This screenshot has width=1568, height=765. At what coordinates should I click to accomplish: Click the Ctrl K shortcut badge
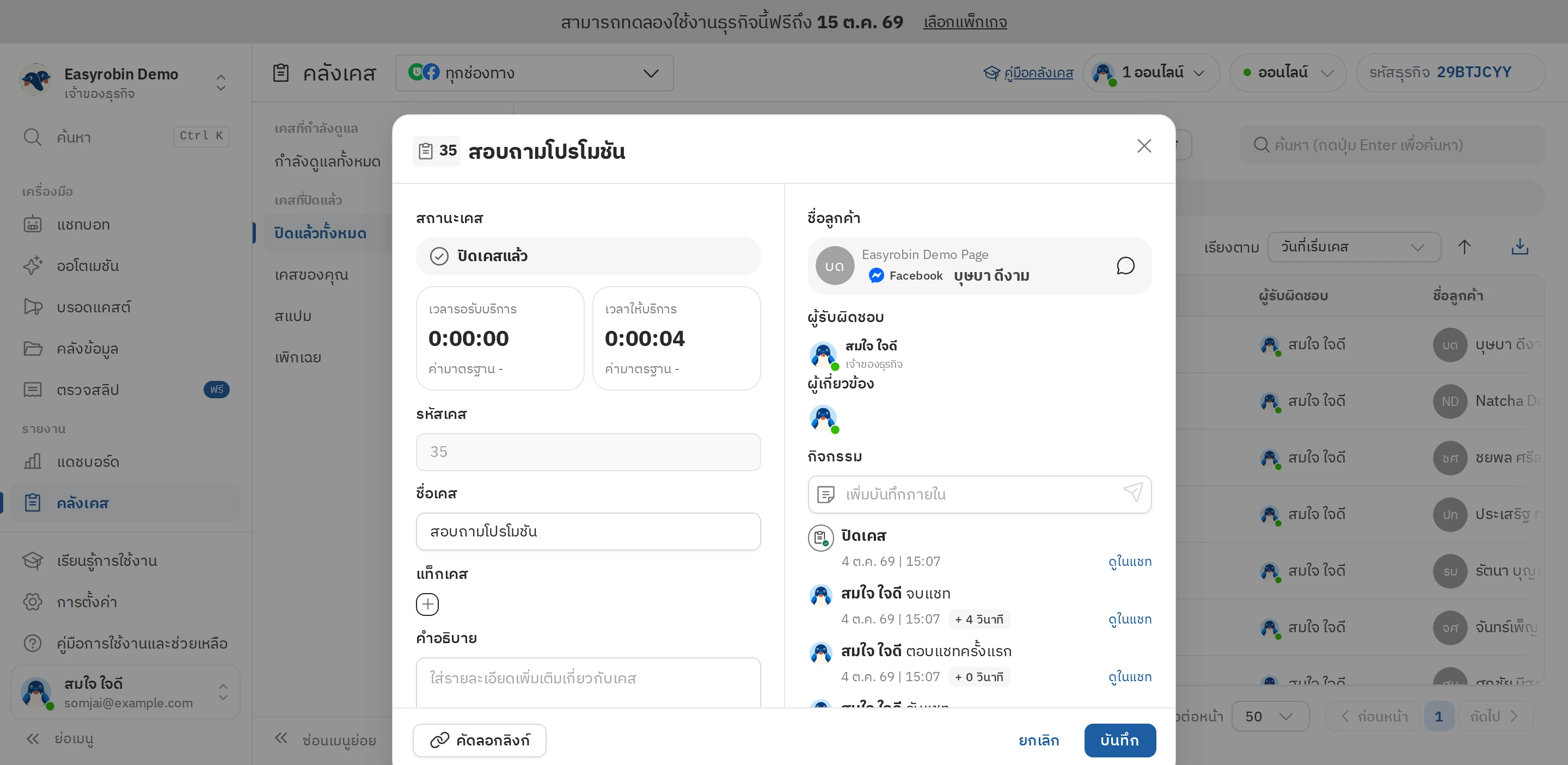coord(201,136)
